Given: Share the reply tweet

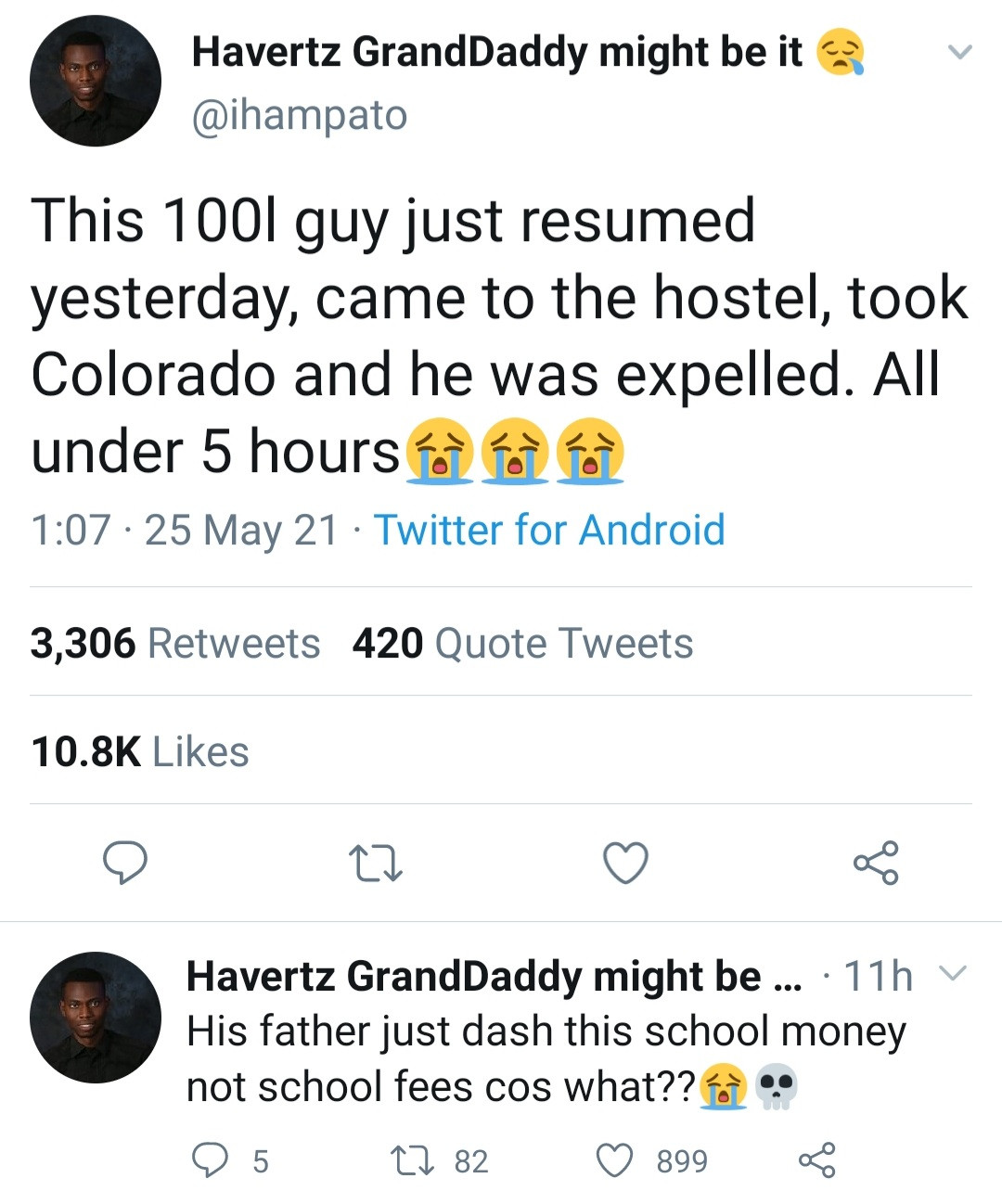Looking at the screenshot, I should point(816,1160).
